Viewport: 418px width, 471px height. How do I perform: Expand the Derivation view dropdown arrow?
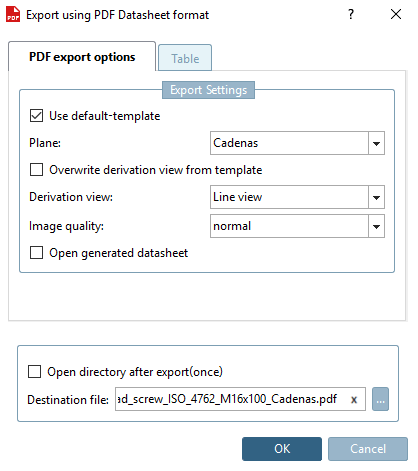tap(376, 197)
